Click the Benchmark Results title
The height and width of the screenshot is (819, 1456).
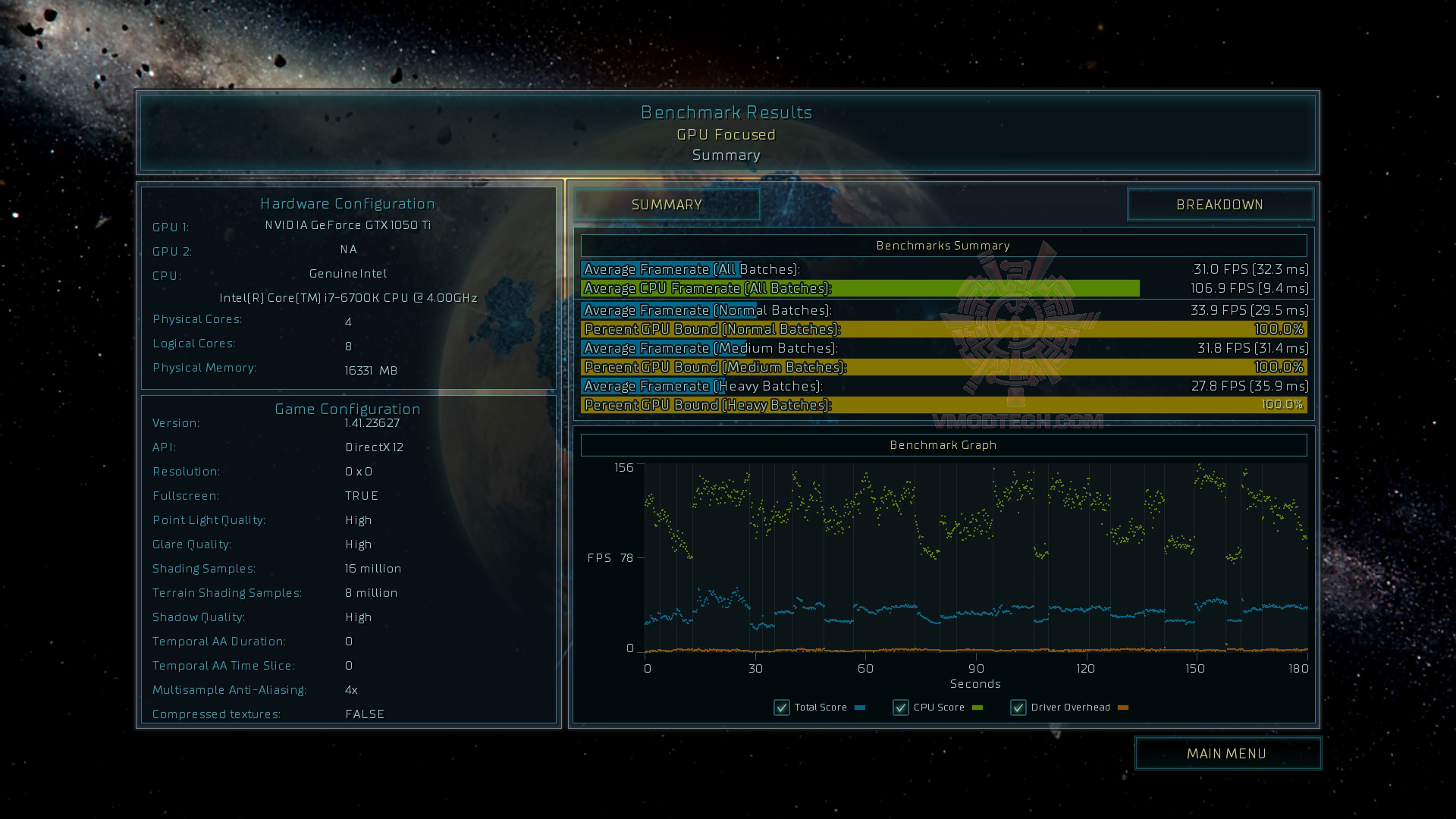click(x=726, y=112)
